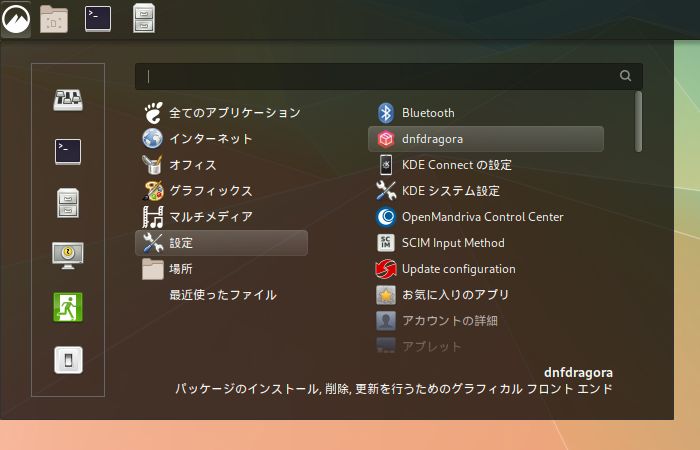Open 最近使ったファイル category
The width and height of the screenshot is (700, 450).
click(x=221, y=295)
